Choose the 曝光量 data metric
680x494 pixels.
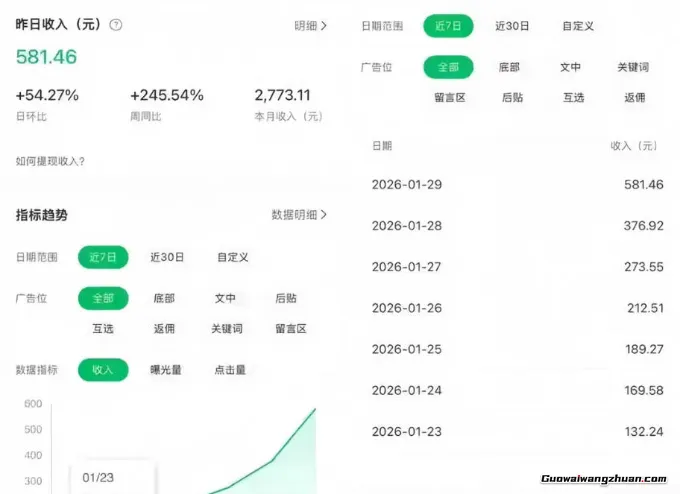point(166,370)
